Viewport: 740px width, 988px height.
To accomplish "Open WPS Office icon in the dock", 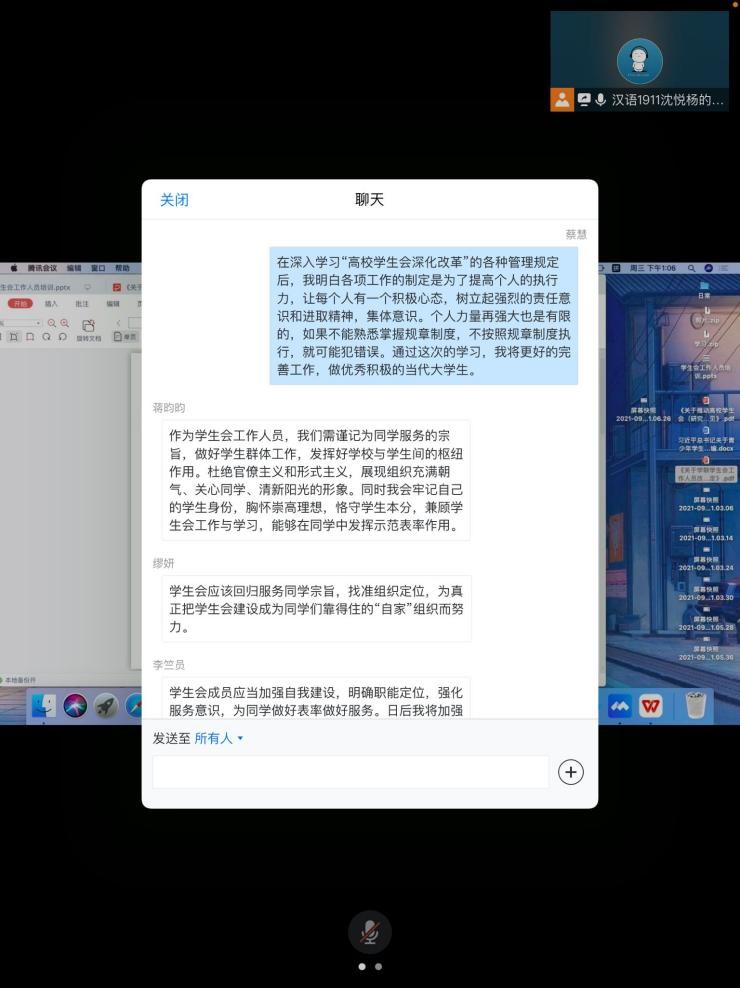I will 651,706.
